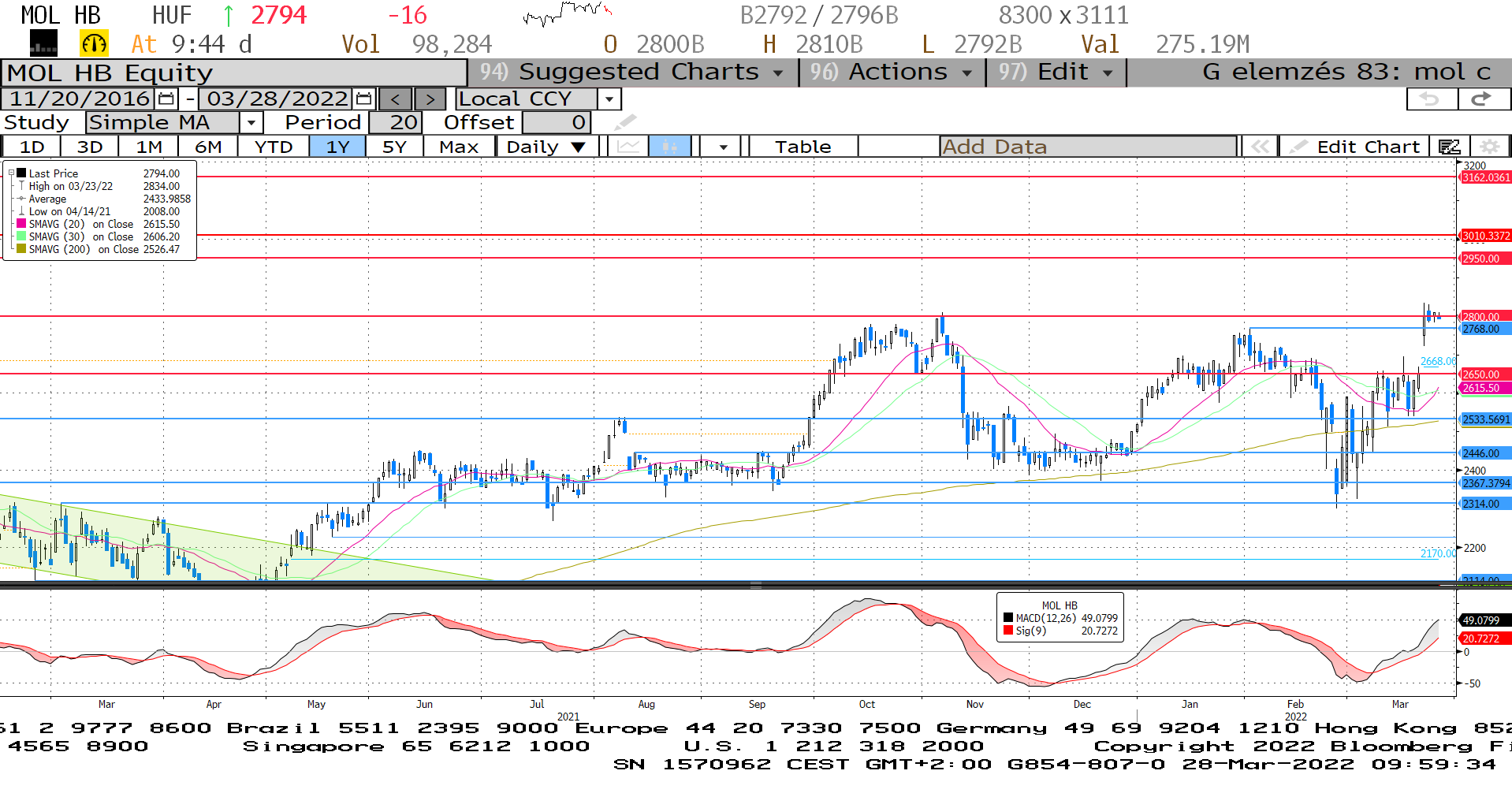Select the 6M range tab

click(208, 147)
